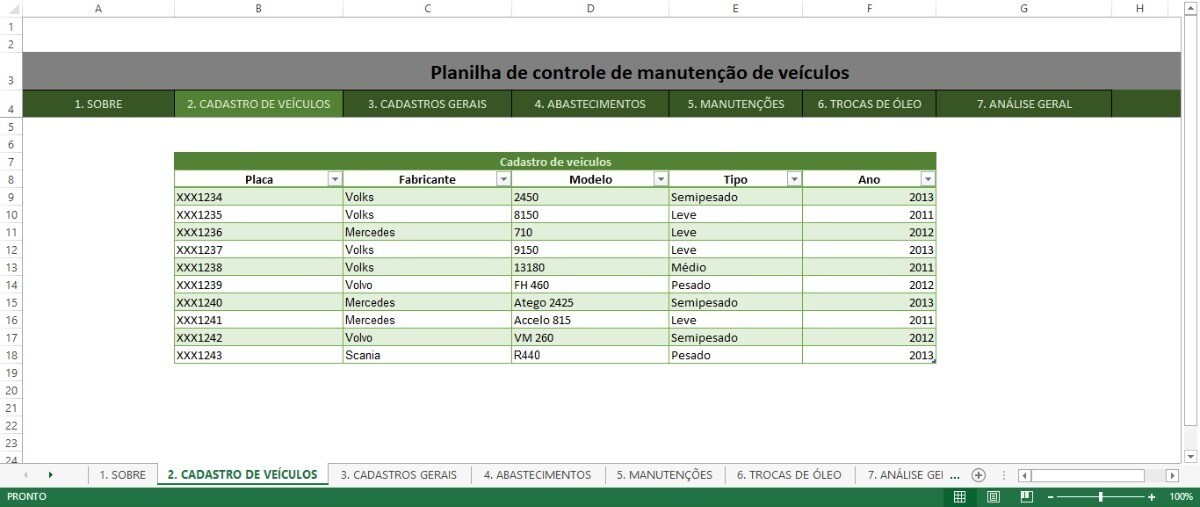Select cell containing plate XXX1239

pyautogui.click(x=258, y=285)
